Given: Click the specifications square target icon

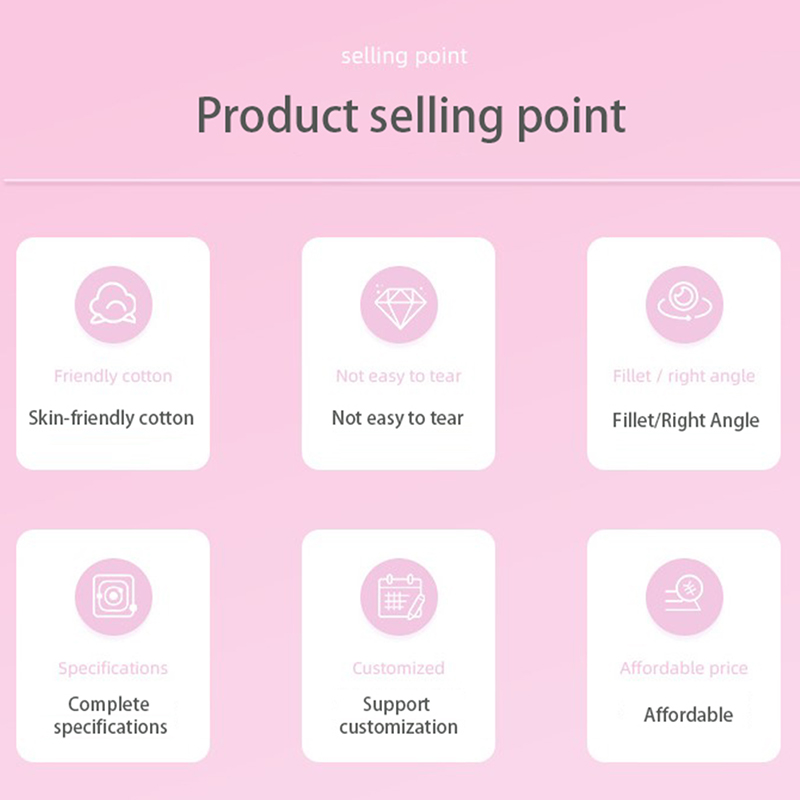Looking at the screenshot, I should click(x=113, y=597).
